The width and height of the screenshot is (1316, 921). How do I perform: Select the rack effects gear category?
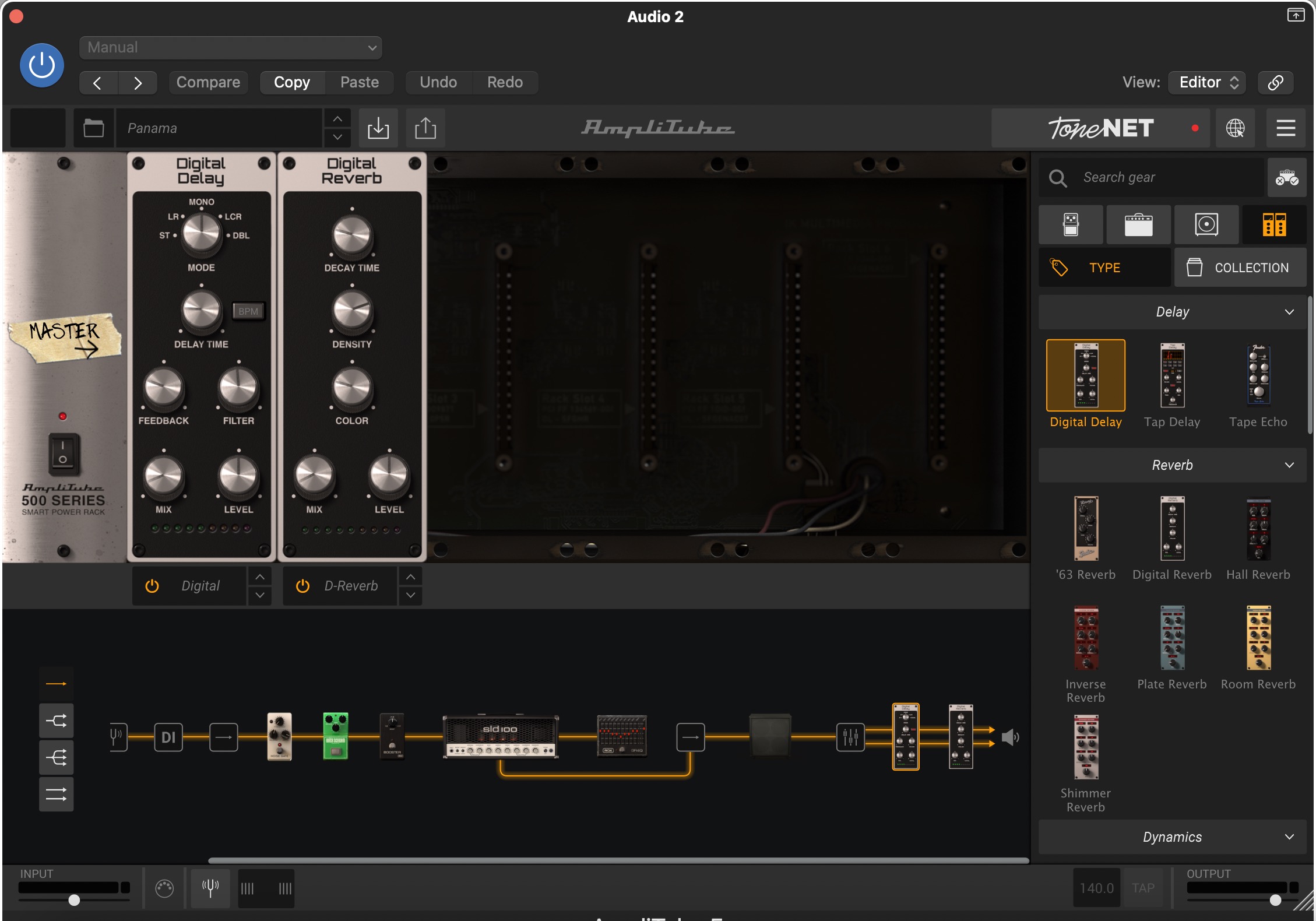point(1274,224)
